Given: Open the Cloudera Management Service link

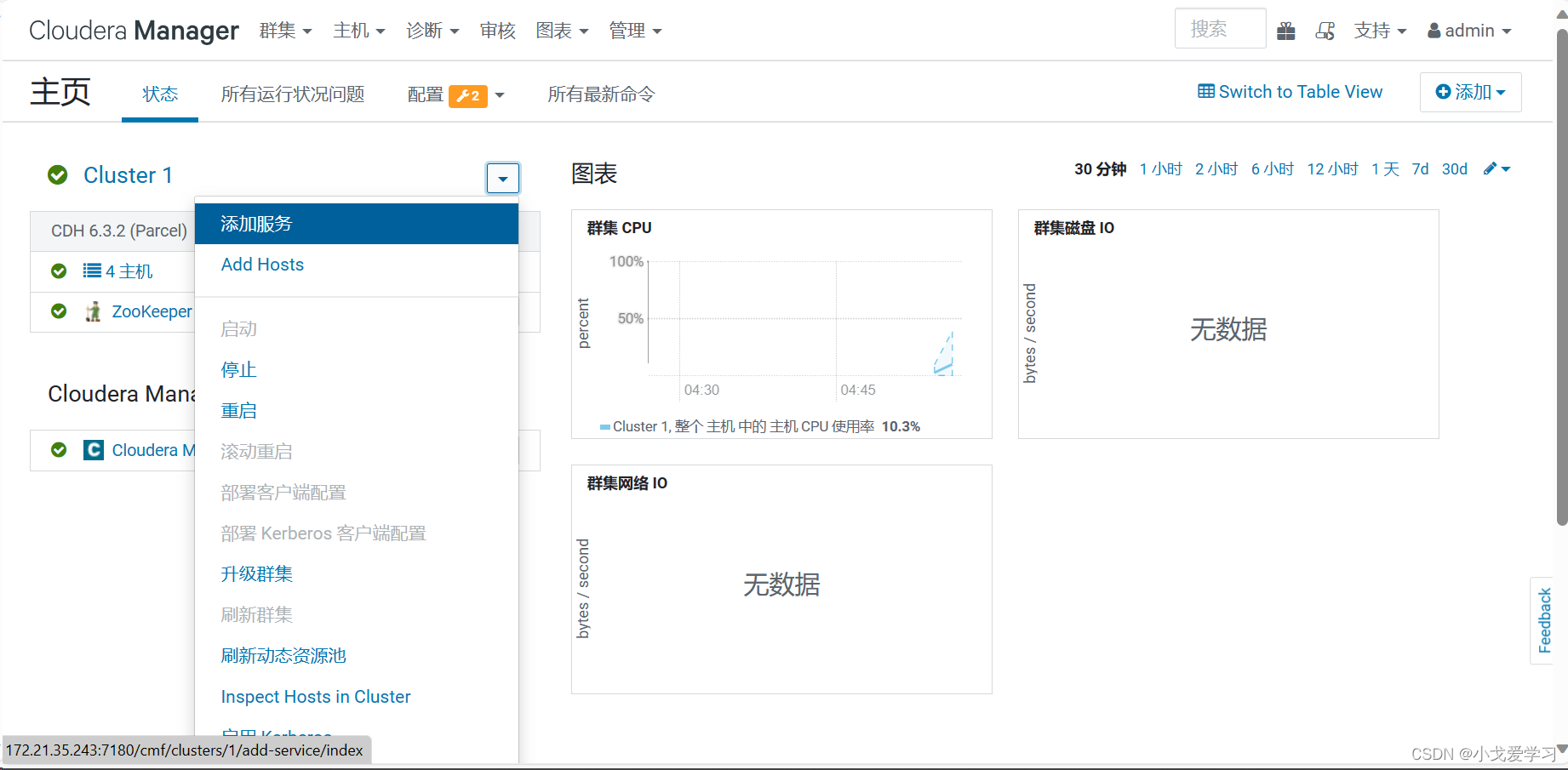Looking at the screenshot, I should 154,450.
